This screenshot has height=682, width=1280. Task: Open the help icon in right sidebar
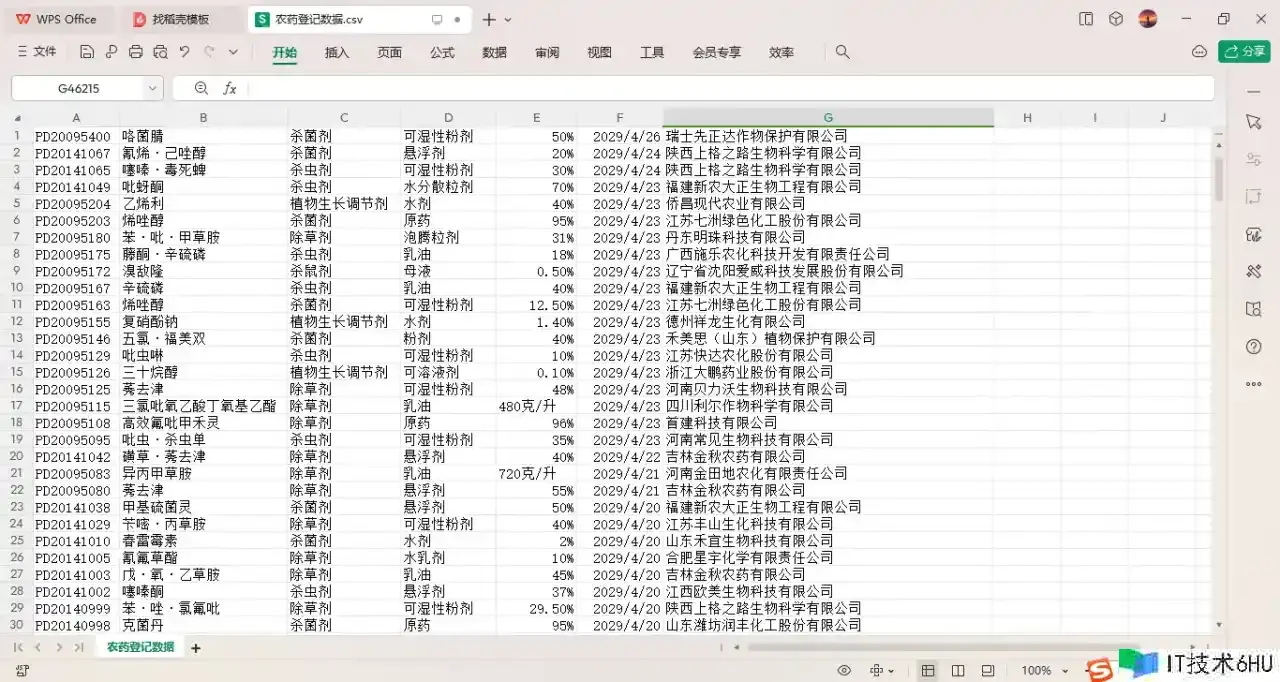[x=1253, y=346]
